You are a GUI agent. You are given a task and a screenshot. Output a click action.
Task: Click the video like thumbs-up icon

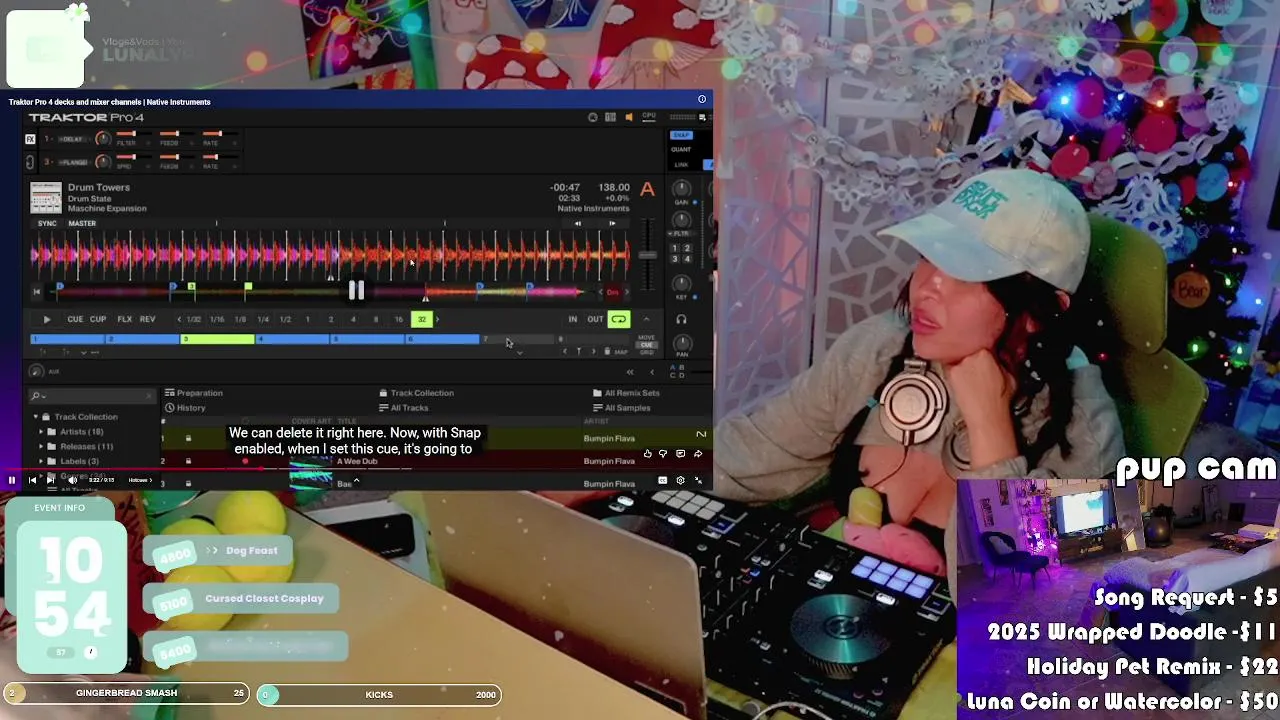(647, 454)
